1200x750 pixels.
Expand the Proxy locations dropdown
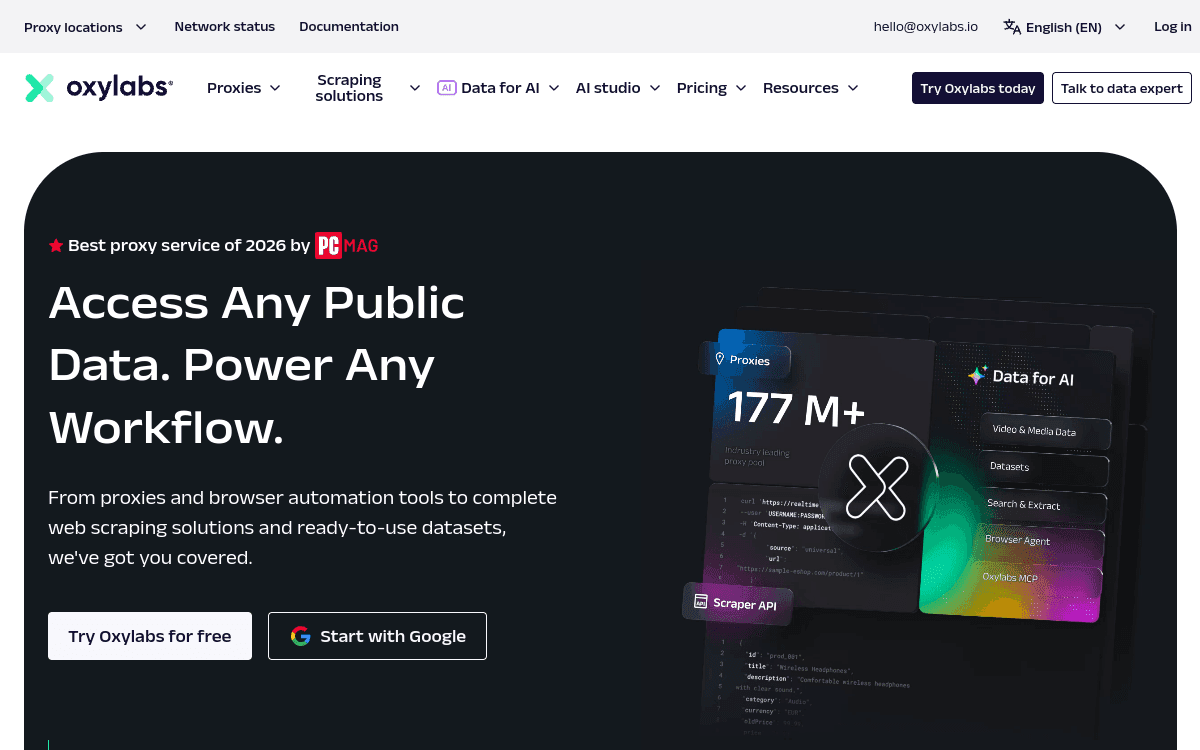[x=85, y=27]
